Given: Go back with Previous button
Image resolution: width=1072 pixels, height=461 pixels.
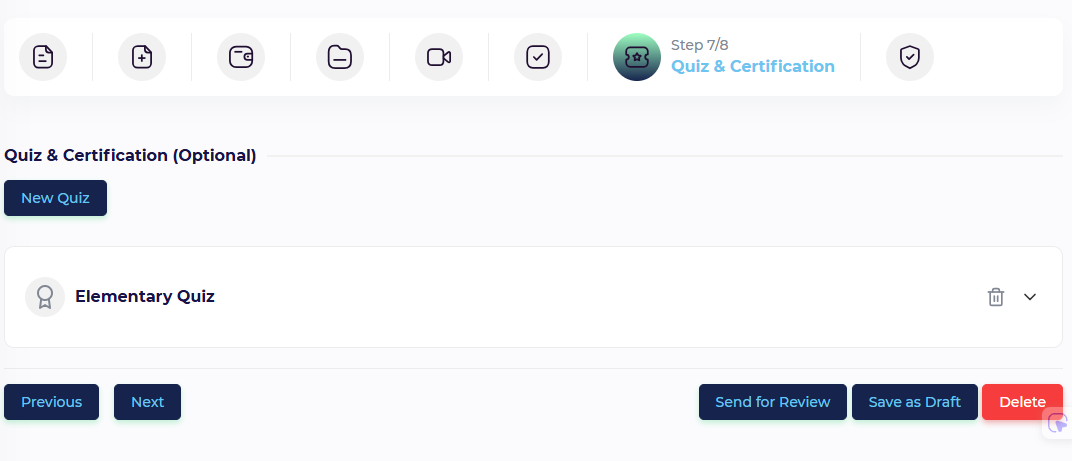Looking at the screenshot, I should (x=51, y=401).
